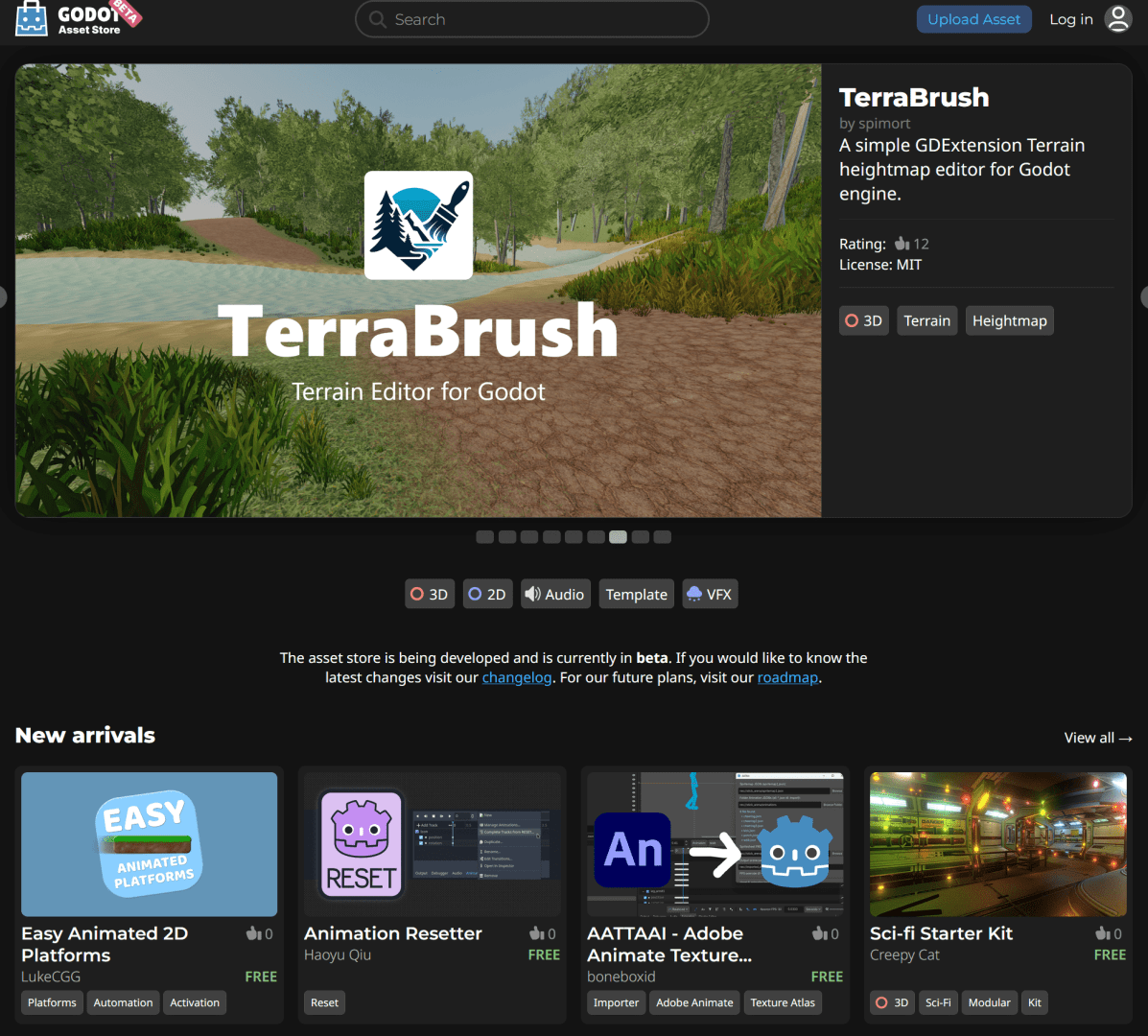Select the 3D tag on TerraBrush panel

(864, 320)
